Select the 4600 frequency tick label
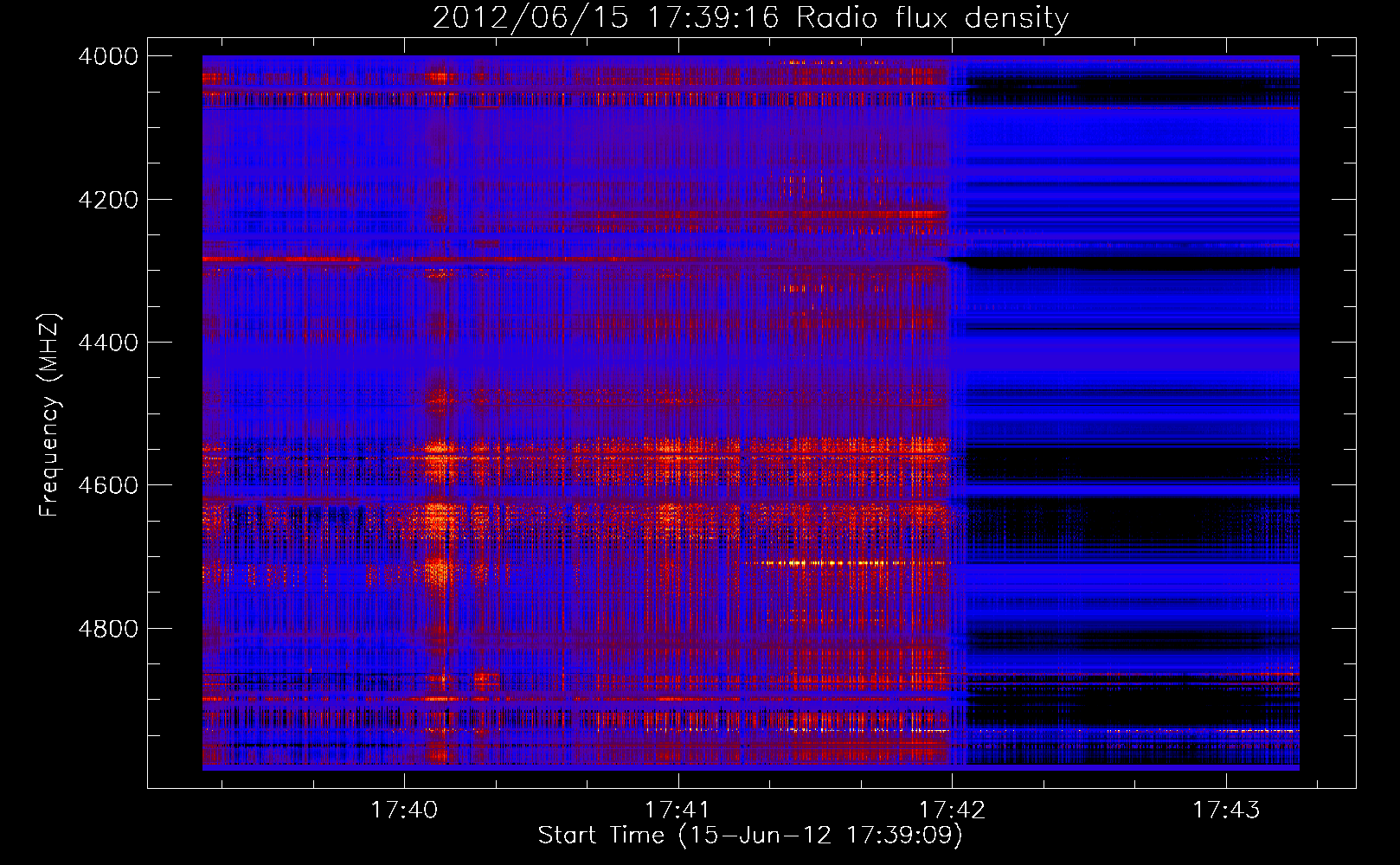 tap(108, 485)
